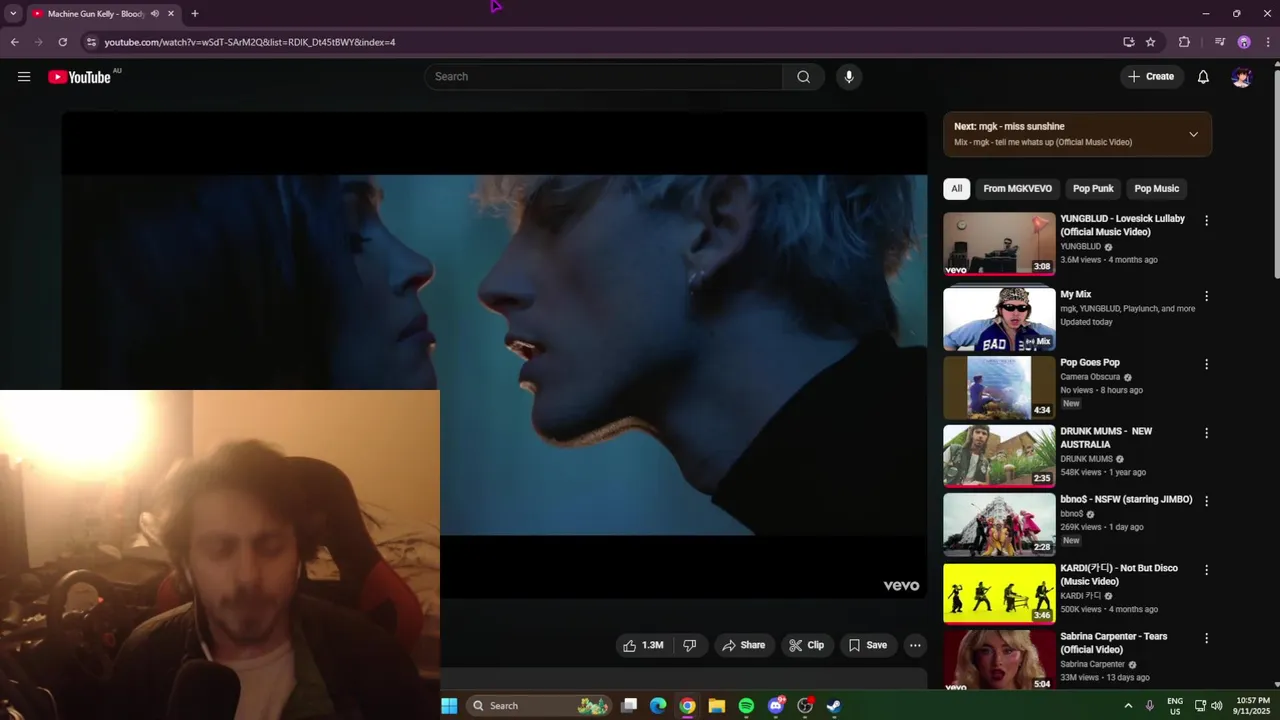Open options for YUNGBLUD Lovesick Lullaby video
Image resolution: width=1280 pixels, height=720 pixels.
(1206, 220)
